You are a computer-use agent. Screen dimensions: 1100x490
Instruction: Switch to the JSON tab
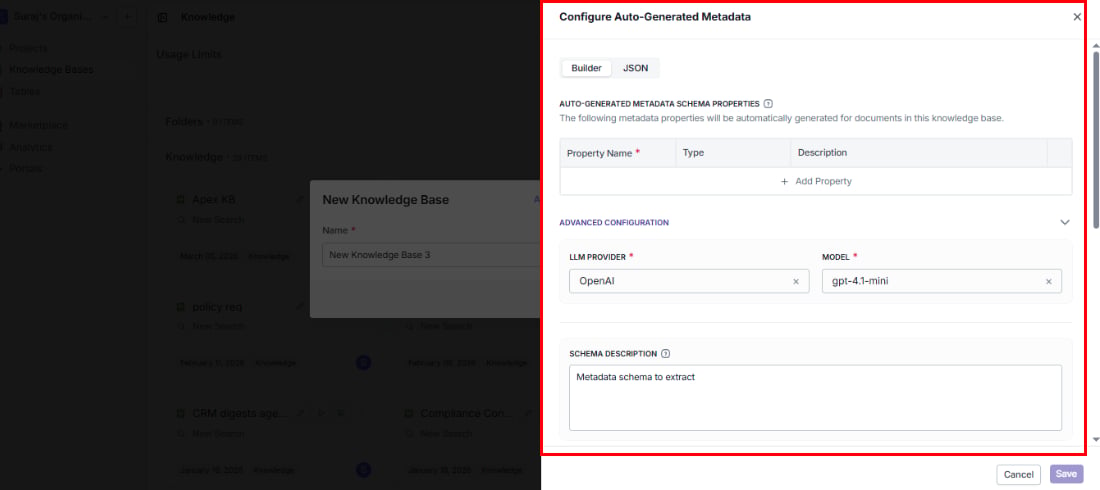point(636,68)
